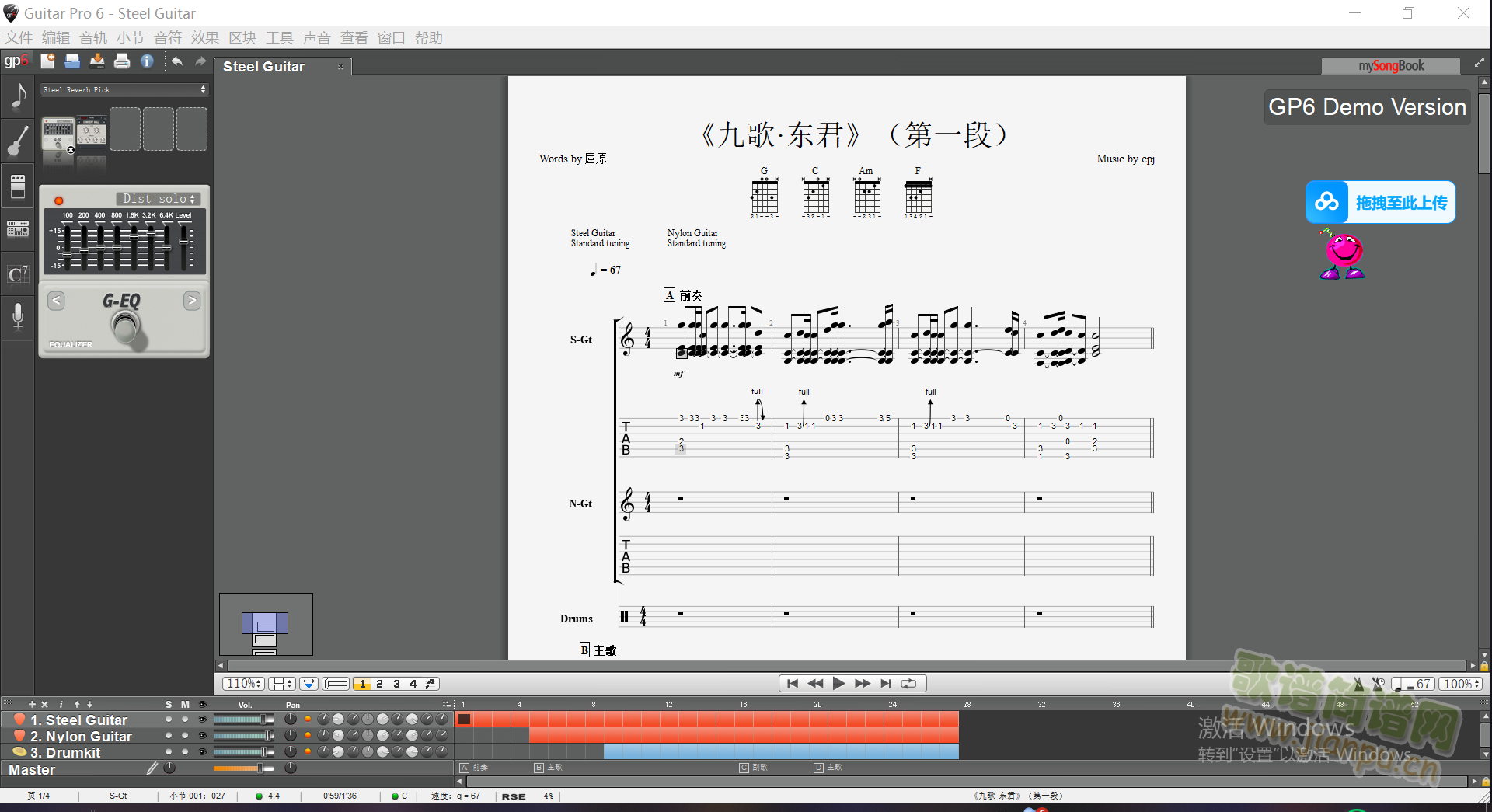Image resolution: width=1492 pixels, height=812 pixels.
Task: Open the mySongBook panel
Action: [x=1390, y=66]
